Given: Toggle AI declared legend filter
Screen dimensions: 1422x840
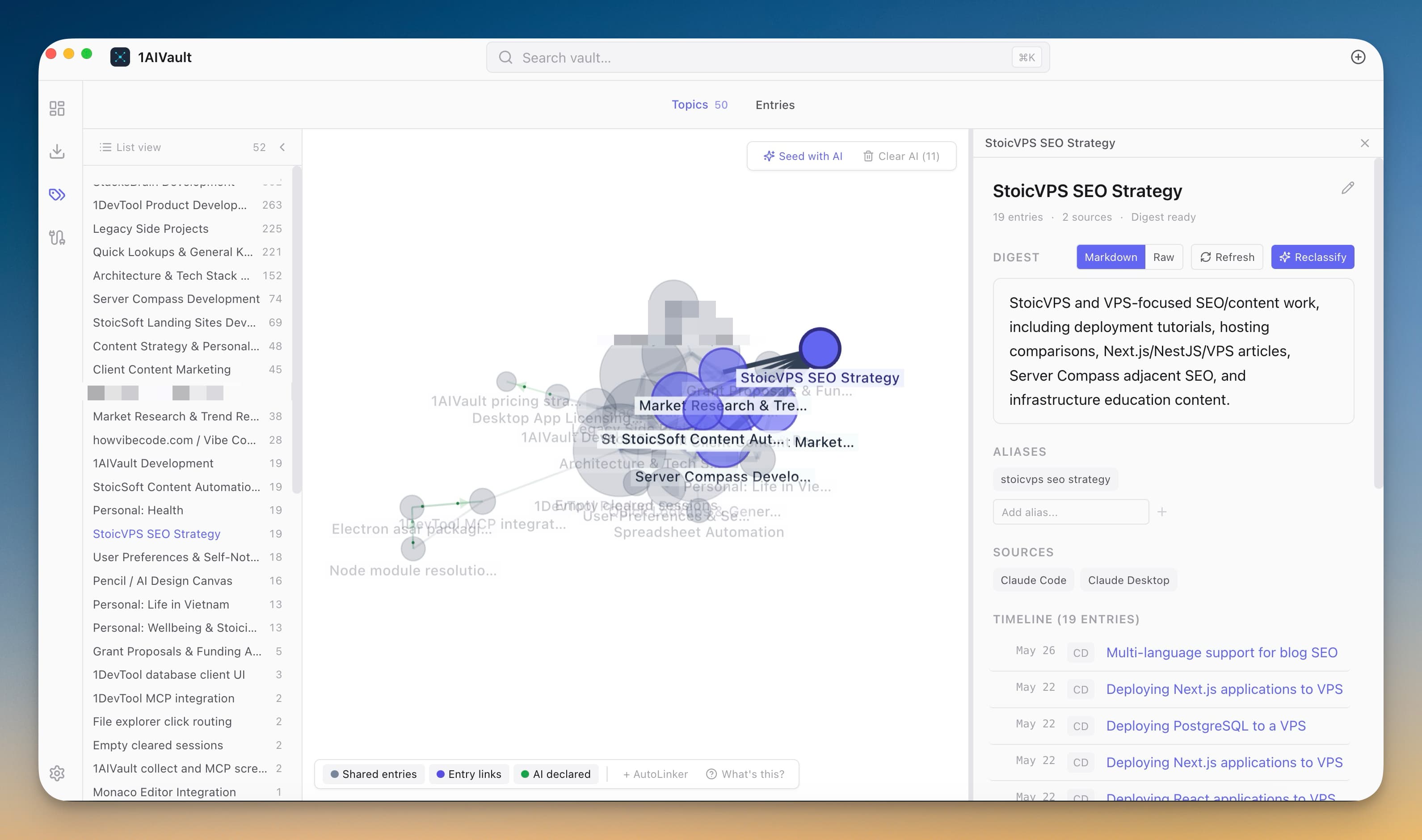Looking at the screenshot, I should [556, 774].
